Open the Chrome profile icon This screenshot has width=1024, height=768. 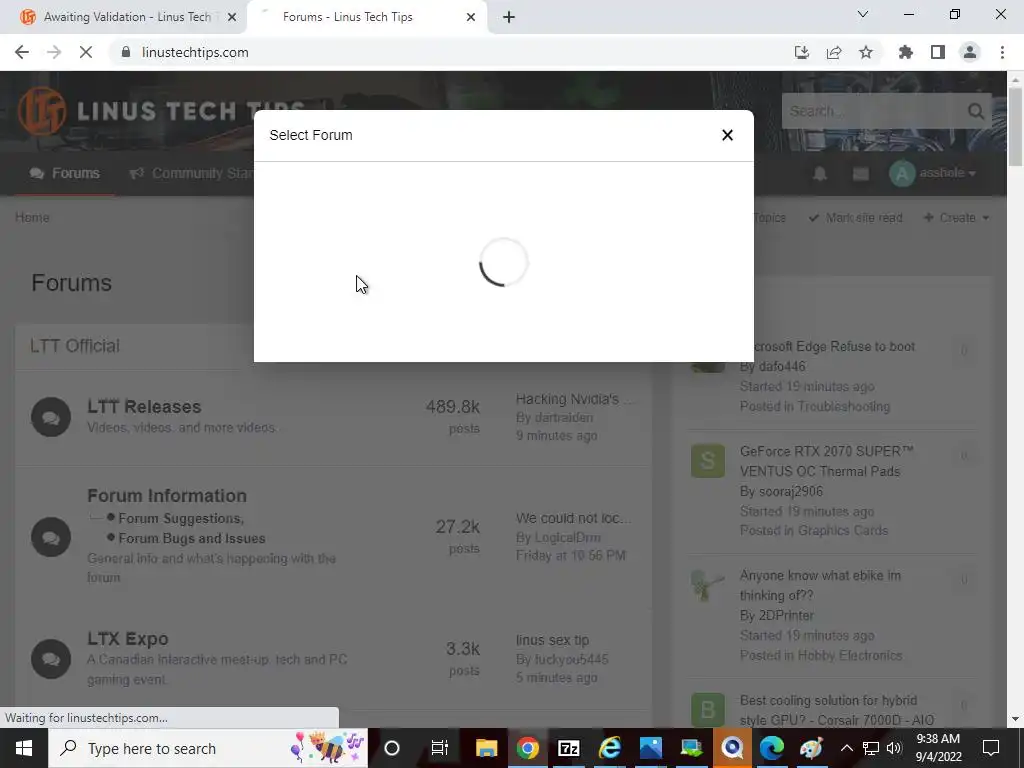970,52
